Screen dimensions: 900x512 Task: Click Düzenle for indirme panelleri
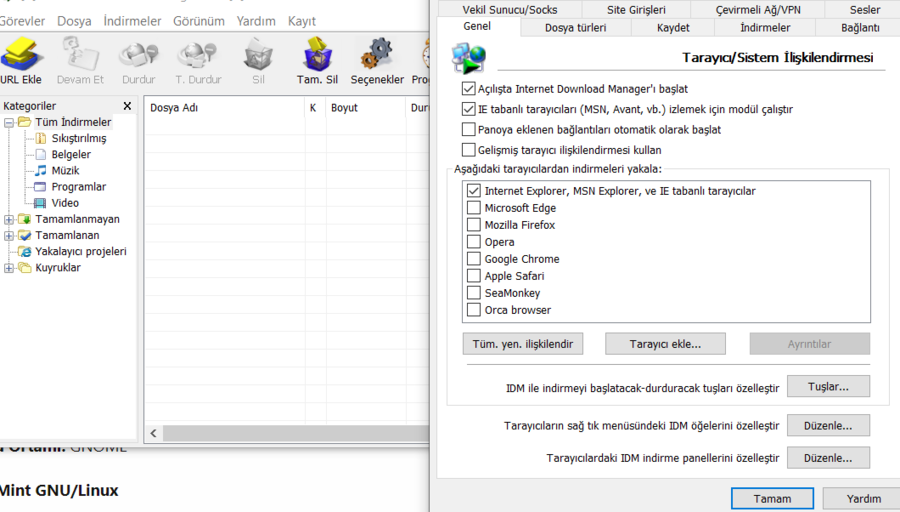[828, 457]
